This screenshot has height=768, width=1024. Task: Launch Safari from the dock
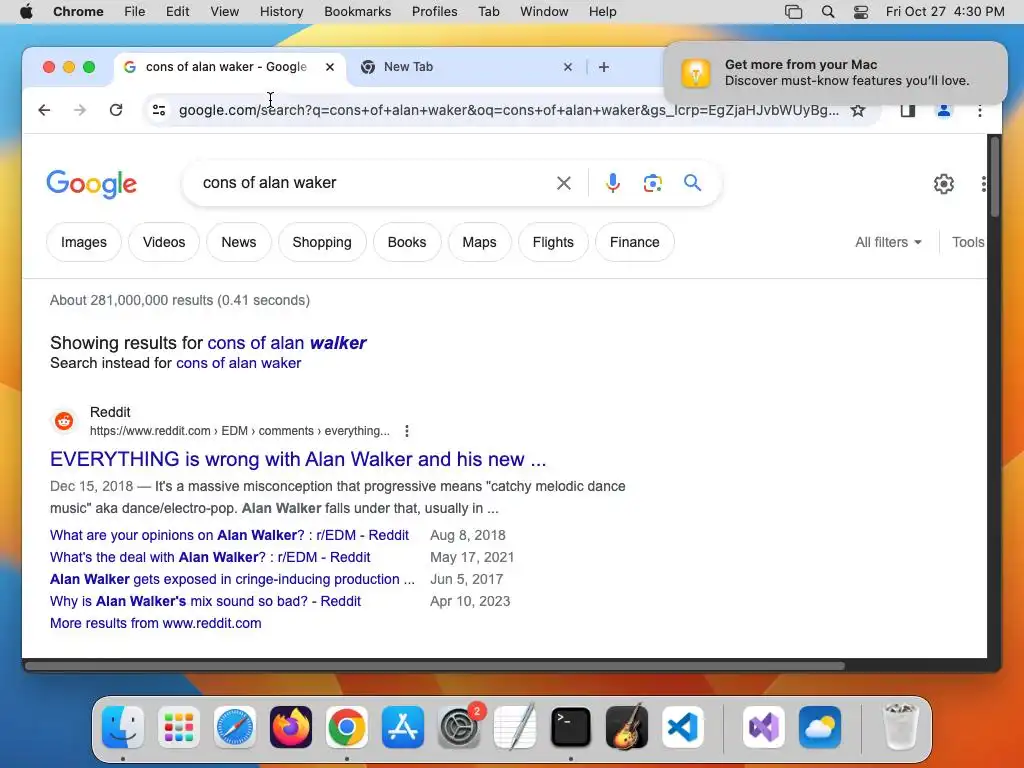(234, 727)
